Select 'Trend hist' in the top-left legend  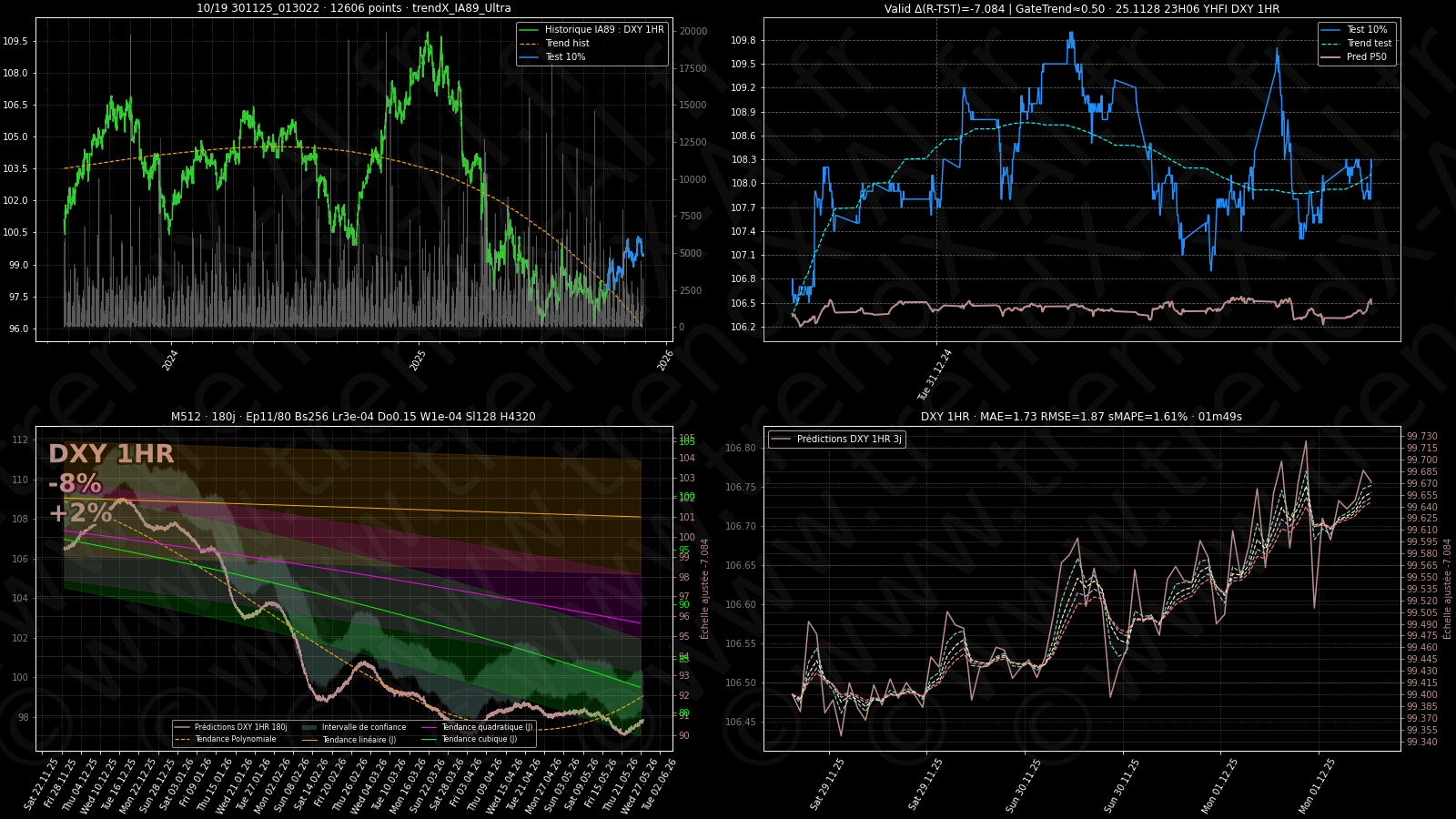click(x=567, y=44)
